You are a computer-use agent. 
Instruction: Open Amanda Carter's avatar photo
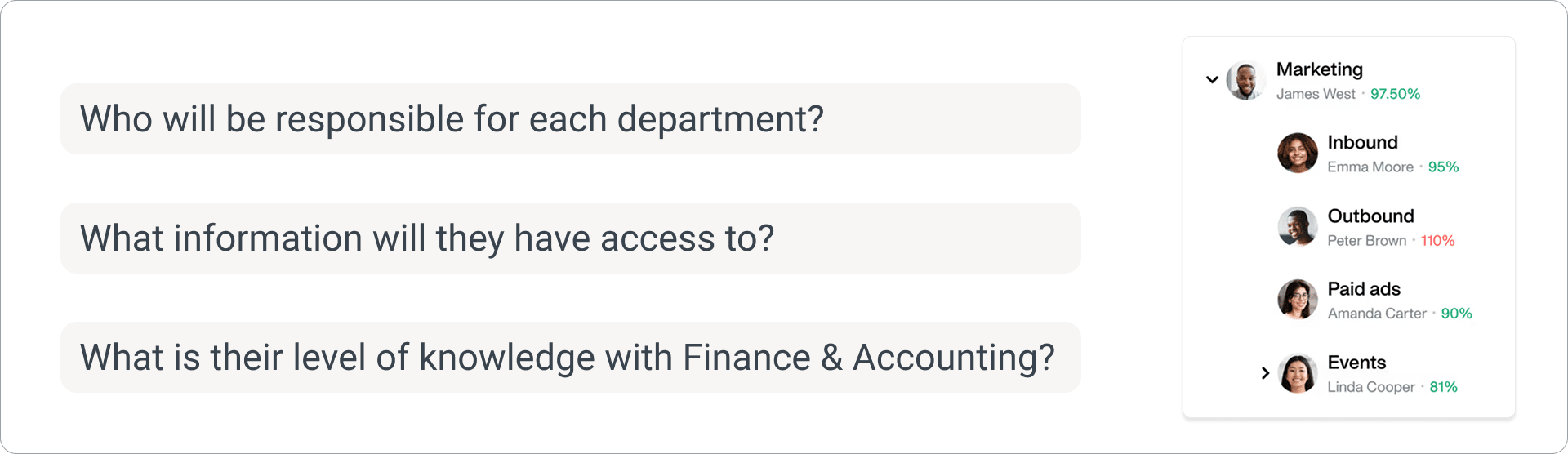tap(1298, 300)
